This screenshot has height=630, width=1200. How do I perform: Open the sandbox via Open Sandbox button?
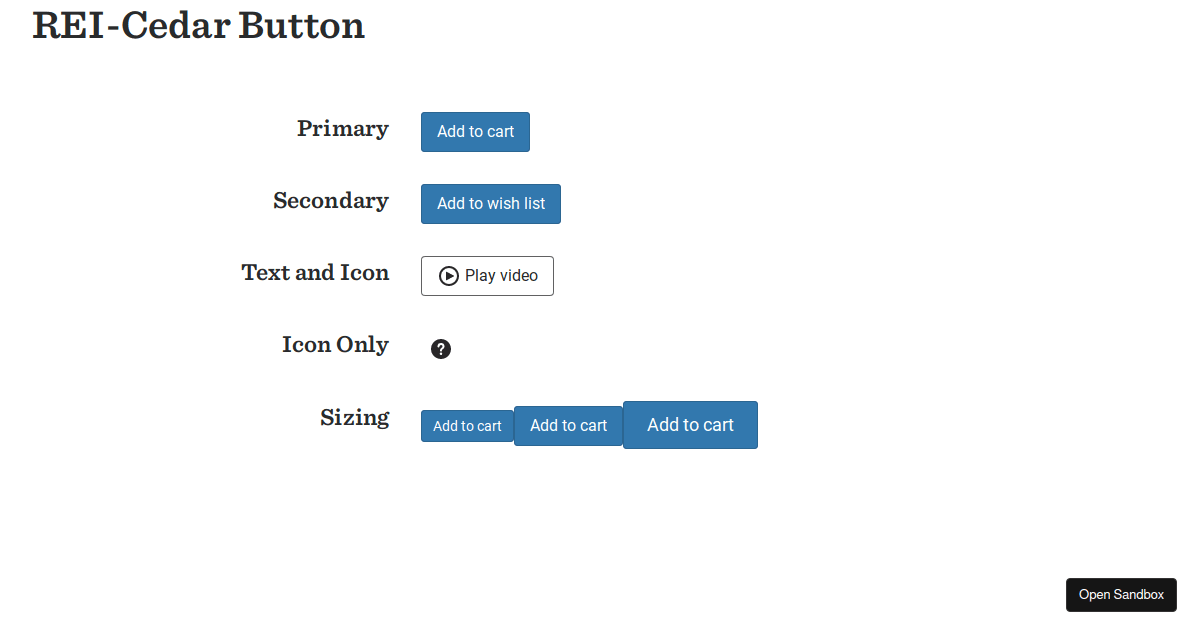coord(1121,594)
